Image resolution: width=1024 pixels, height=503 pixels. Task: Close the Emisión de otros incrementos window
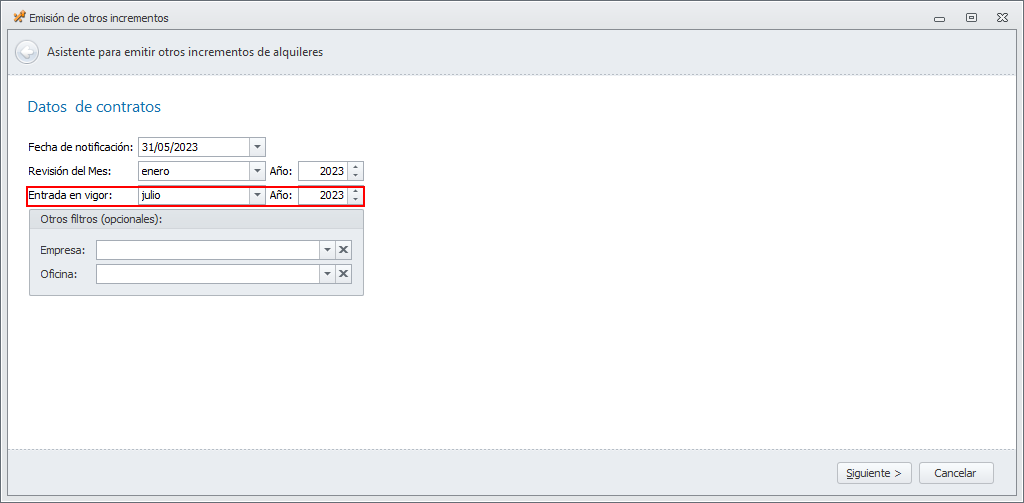pos(1002,18)
